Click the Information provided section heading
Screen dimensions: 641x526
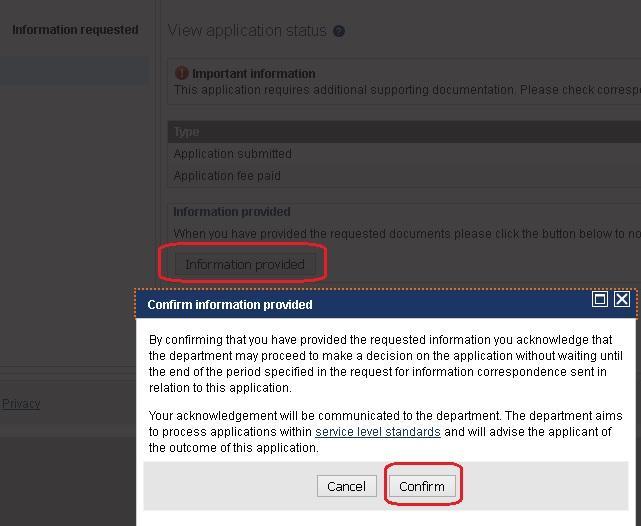232,212
